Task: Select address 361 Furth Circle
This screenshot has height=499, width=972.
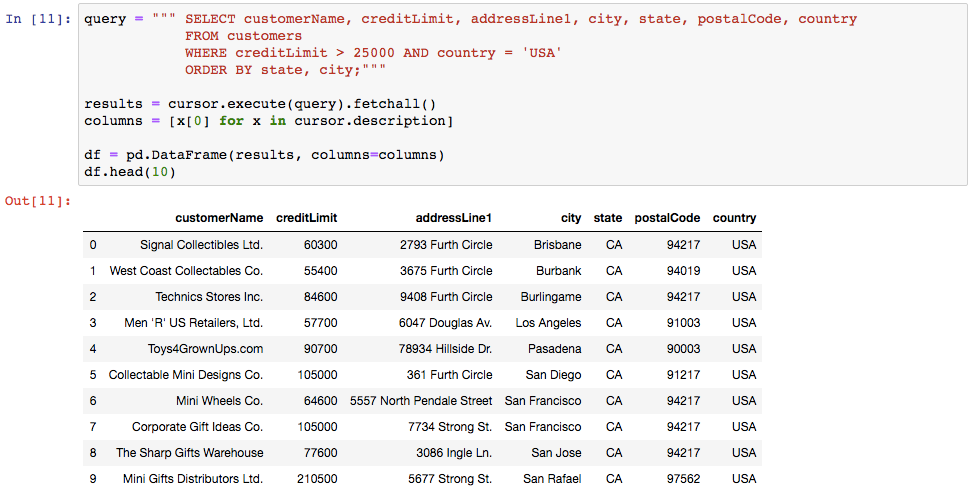Action: (449, 375)
